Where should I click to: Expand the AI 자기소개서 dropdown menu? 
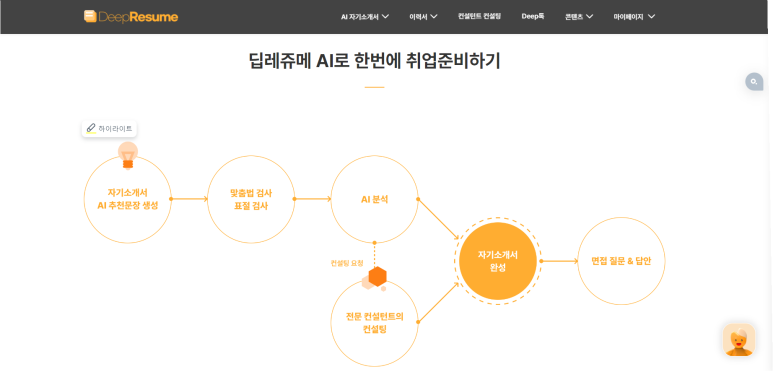click(x=365, y=17)
